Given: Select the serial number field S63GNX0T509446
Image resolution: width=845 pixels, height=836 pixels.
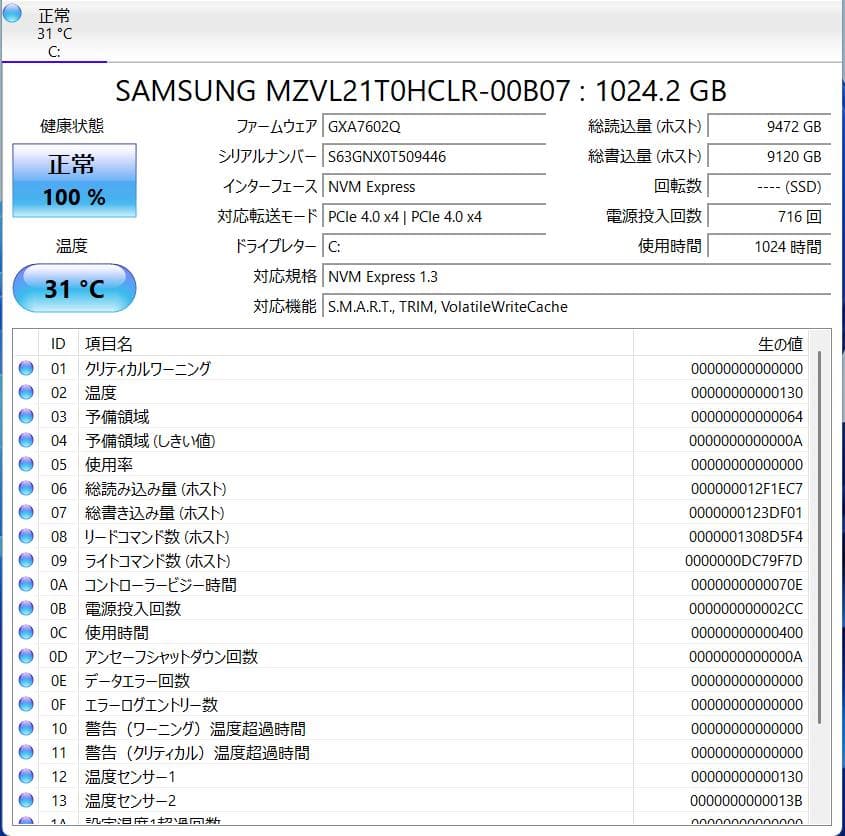Looking at the screenshot, I should tap(433, 156).
